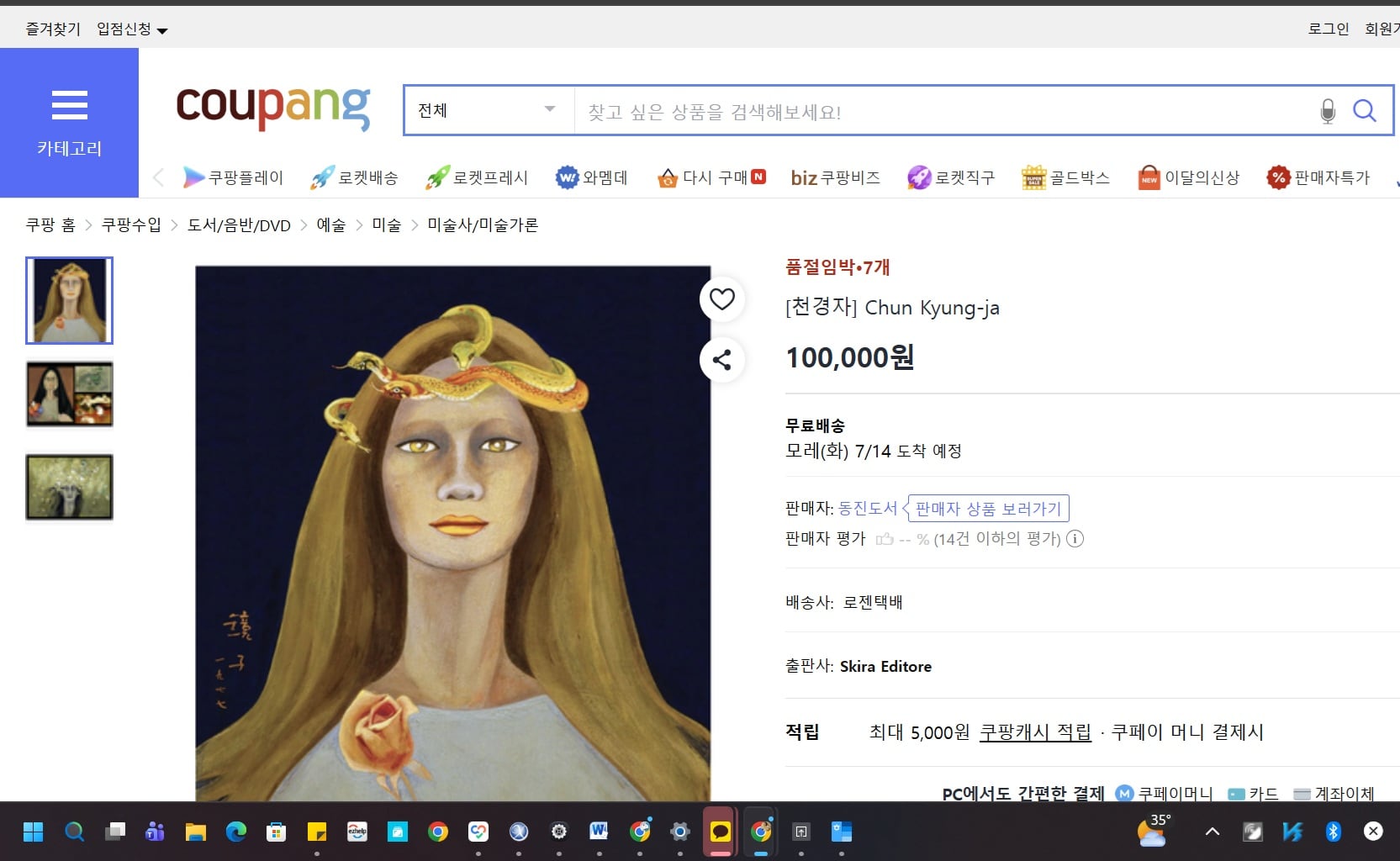Click the 100,000원 price text
Screen dimensions: 1400x861
[x=850, y=357]
